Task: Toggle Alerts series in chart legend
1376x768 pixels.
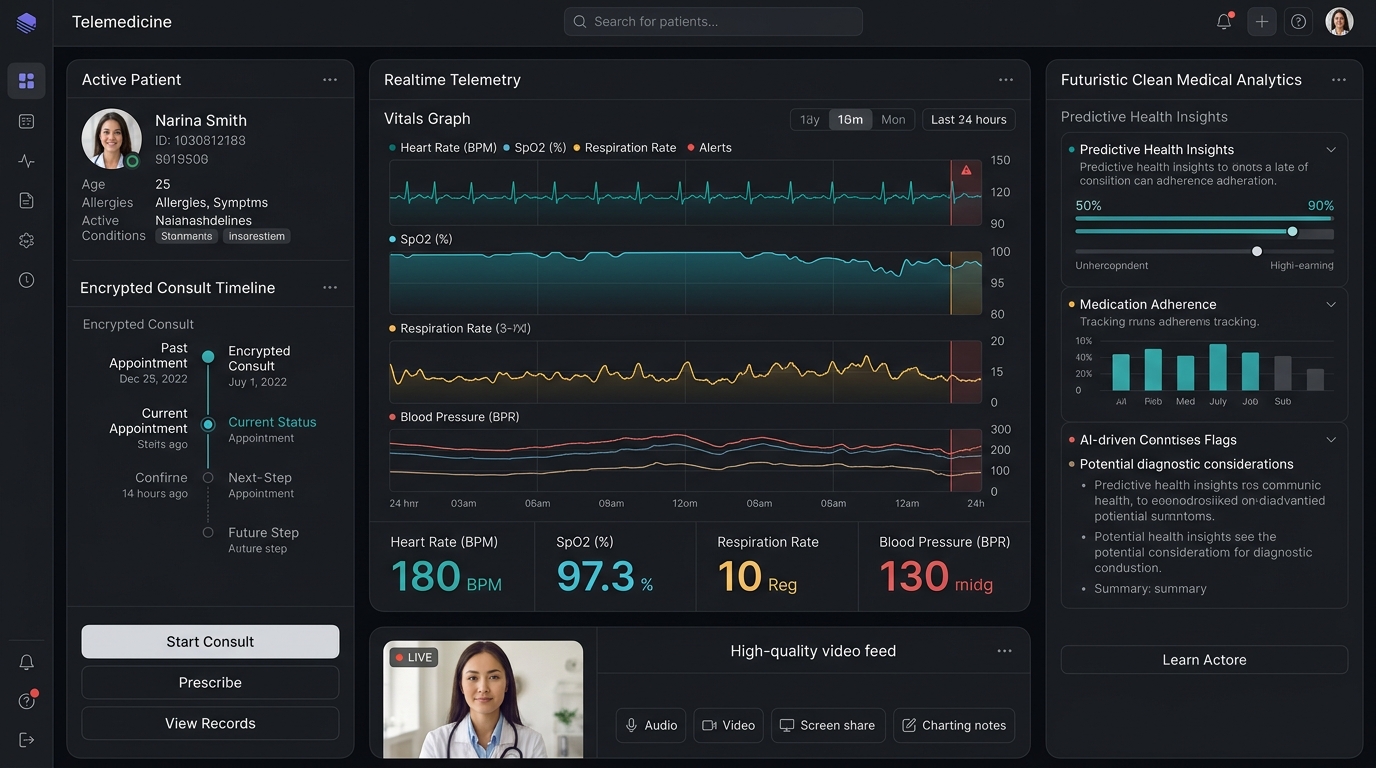Action: point(709,147)
